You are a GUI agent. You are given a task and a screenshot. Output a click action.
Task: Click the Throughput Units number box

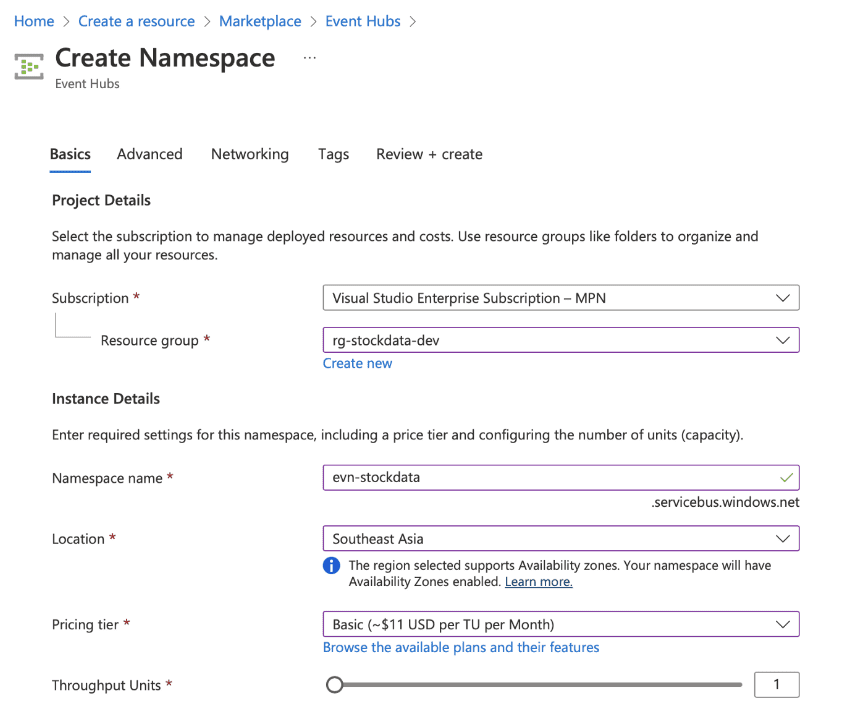[777, 685]
